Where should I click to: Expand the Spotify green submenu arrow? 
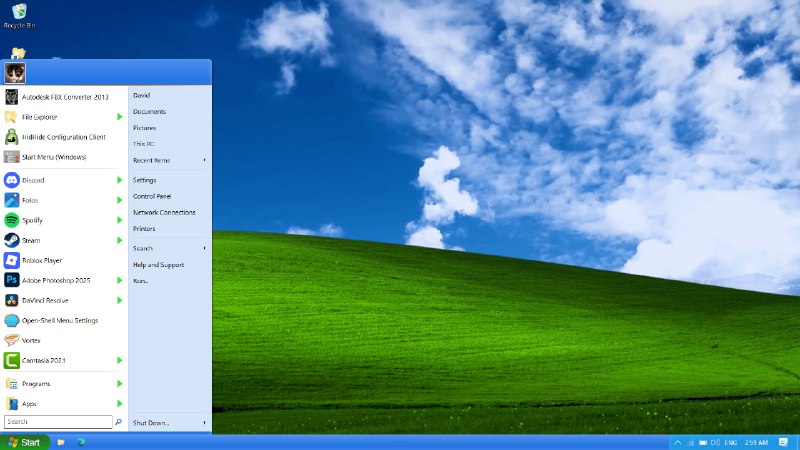tap(119, 220)
